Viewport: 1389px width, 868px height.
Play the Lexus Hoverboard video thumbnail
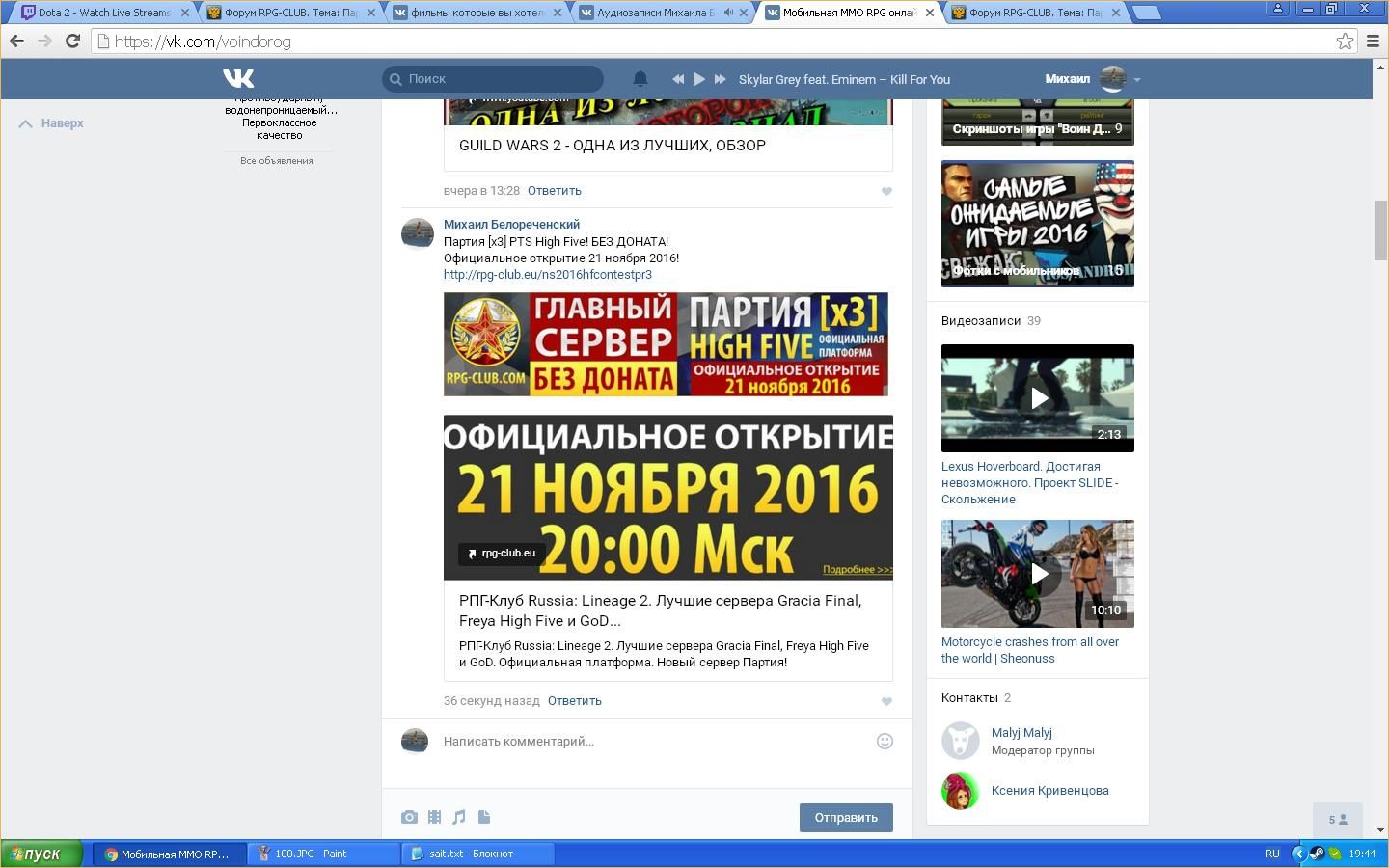click(1038, 398)
